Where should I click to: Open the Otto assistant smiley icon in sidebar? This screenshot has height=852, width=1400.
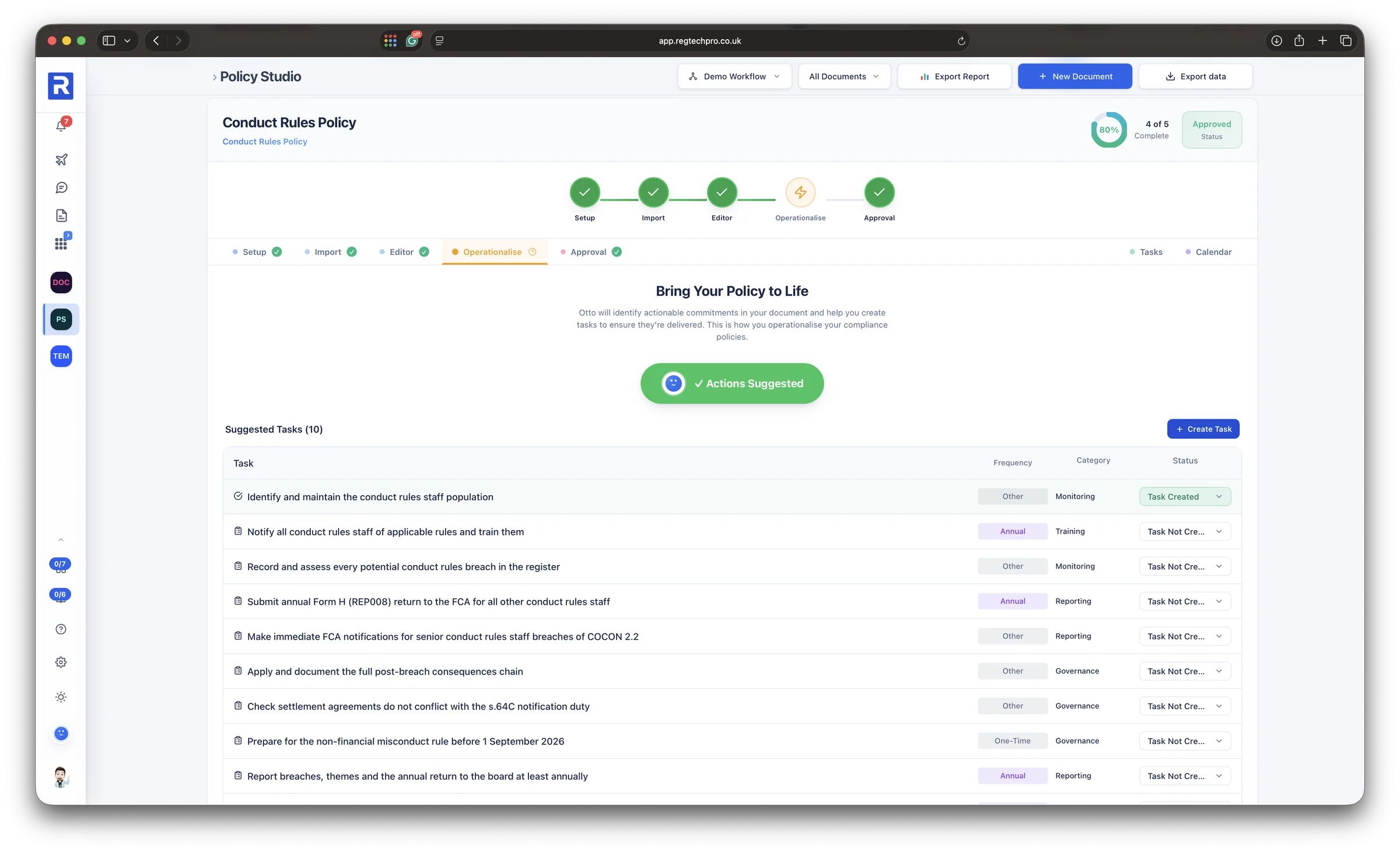point(61,733)
